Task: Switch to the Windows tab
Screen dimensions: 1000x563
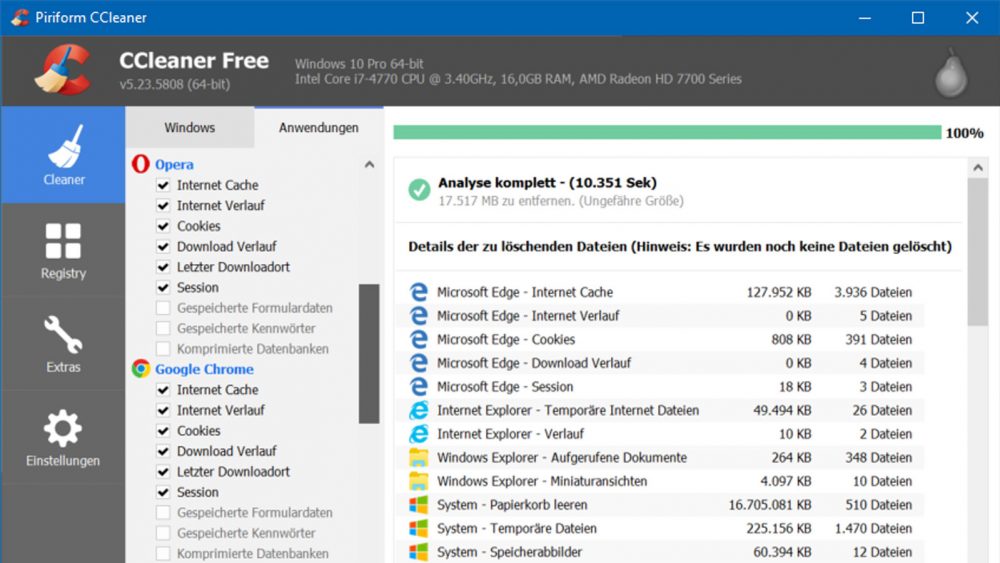Action: pyautogui.click(x=189, y=128)
